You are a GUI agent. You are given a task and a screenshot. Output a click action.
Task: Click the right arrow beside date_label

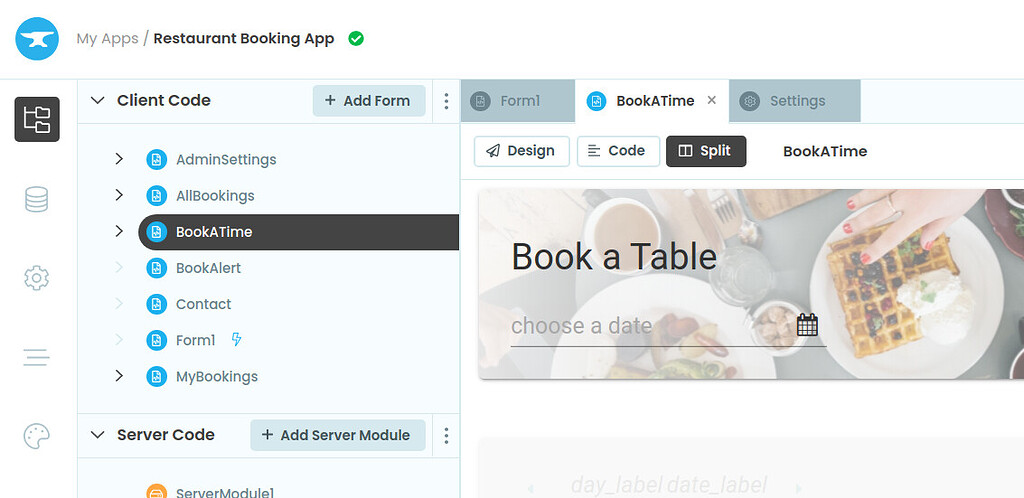click(797, 488)
